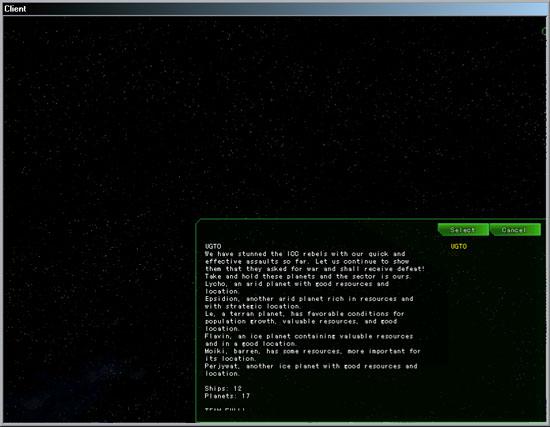This screenshot has width=550, height=427.
Task: Click the planet name Flavin
Action: click(217, 336)
